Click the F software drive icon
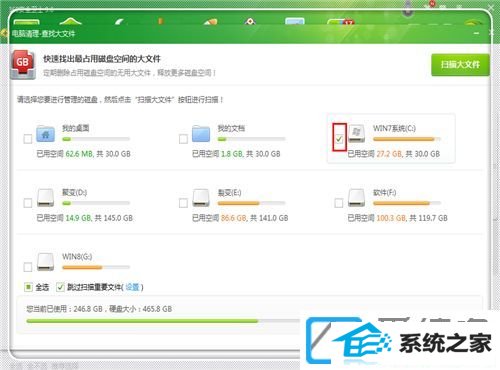This screenshot has height=370, width=500. point(356,198)
